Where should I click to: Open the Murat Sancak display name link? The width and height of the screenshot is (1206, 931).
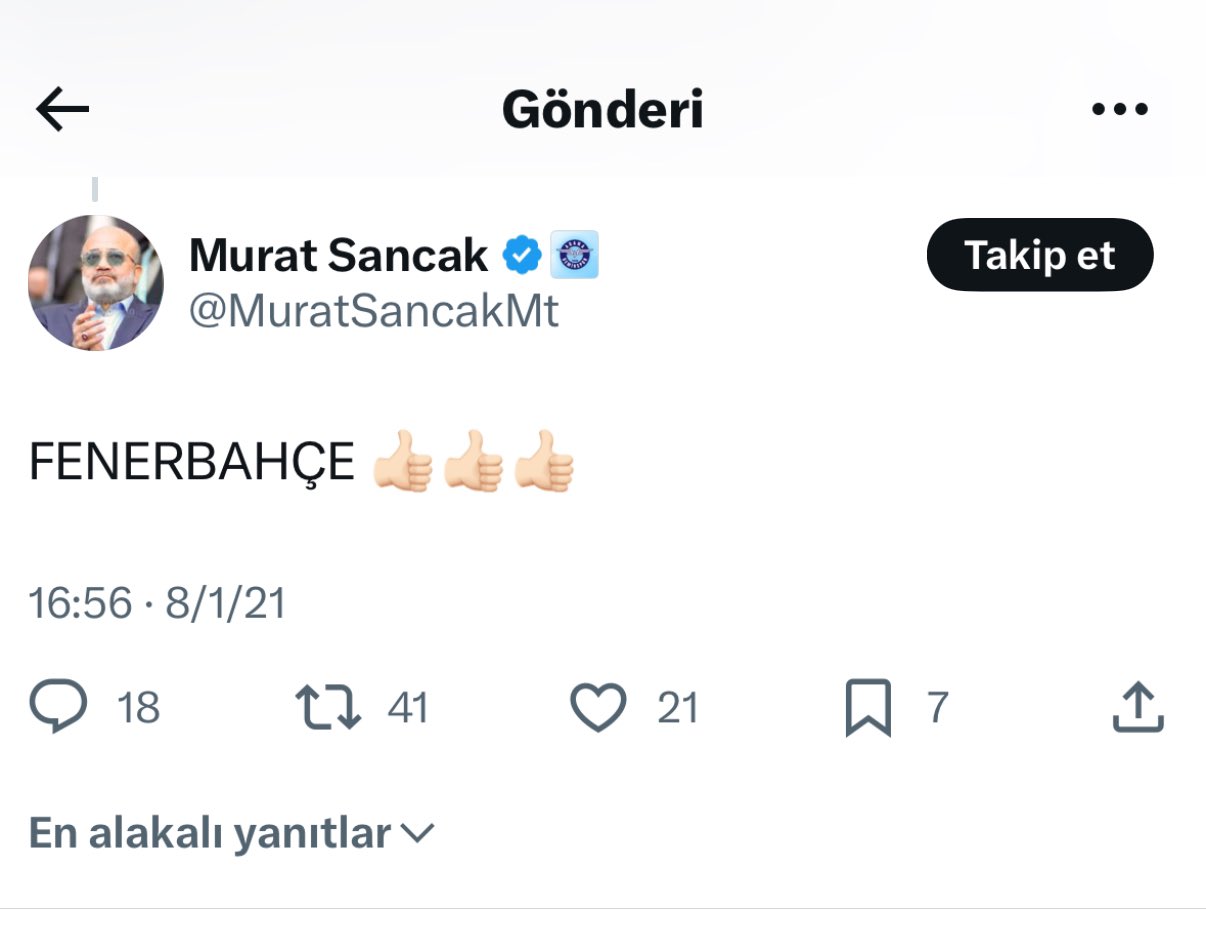(338, 256)
